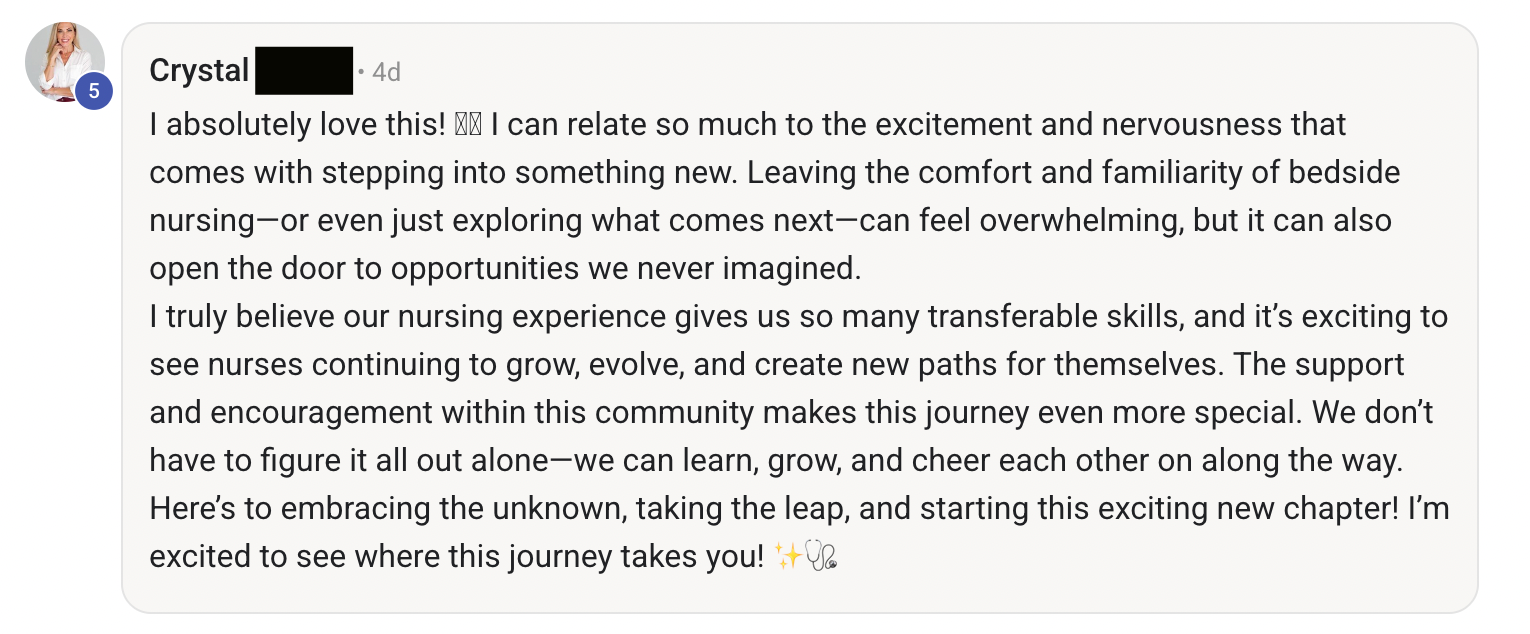Click the 4d comment timestamp

point(386,72)
